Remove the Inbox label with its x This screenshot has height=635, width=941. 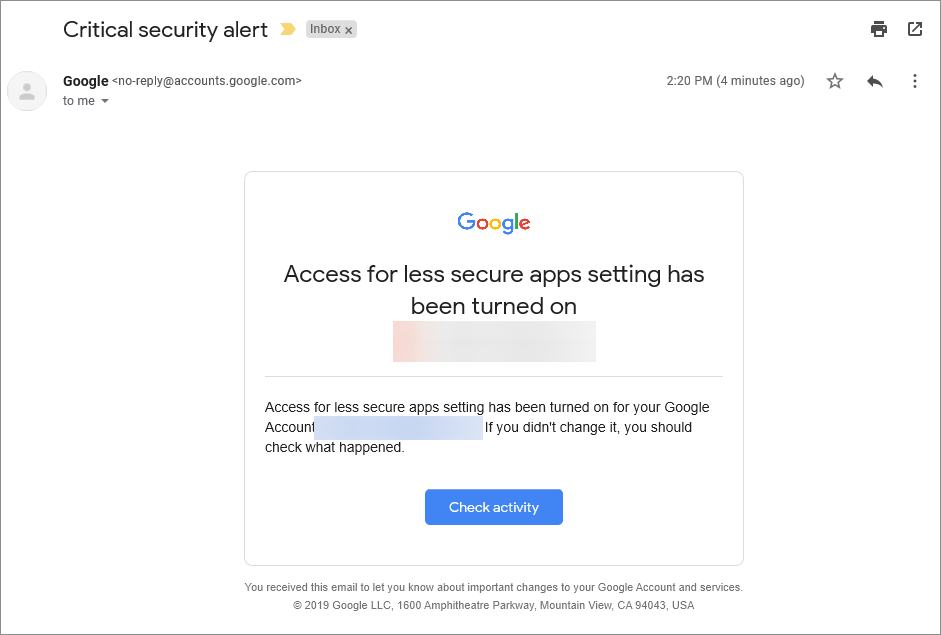coord(349,30)
